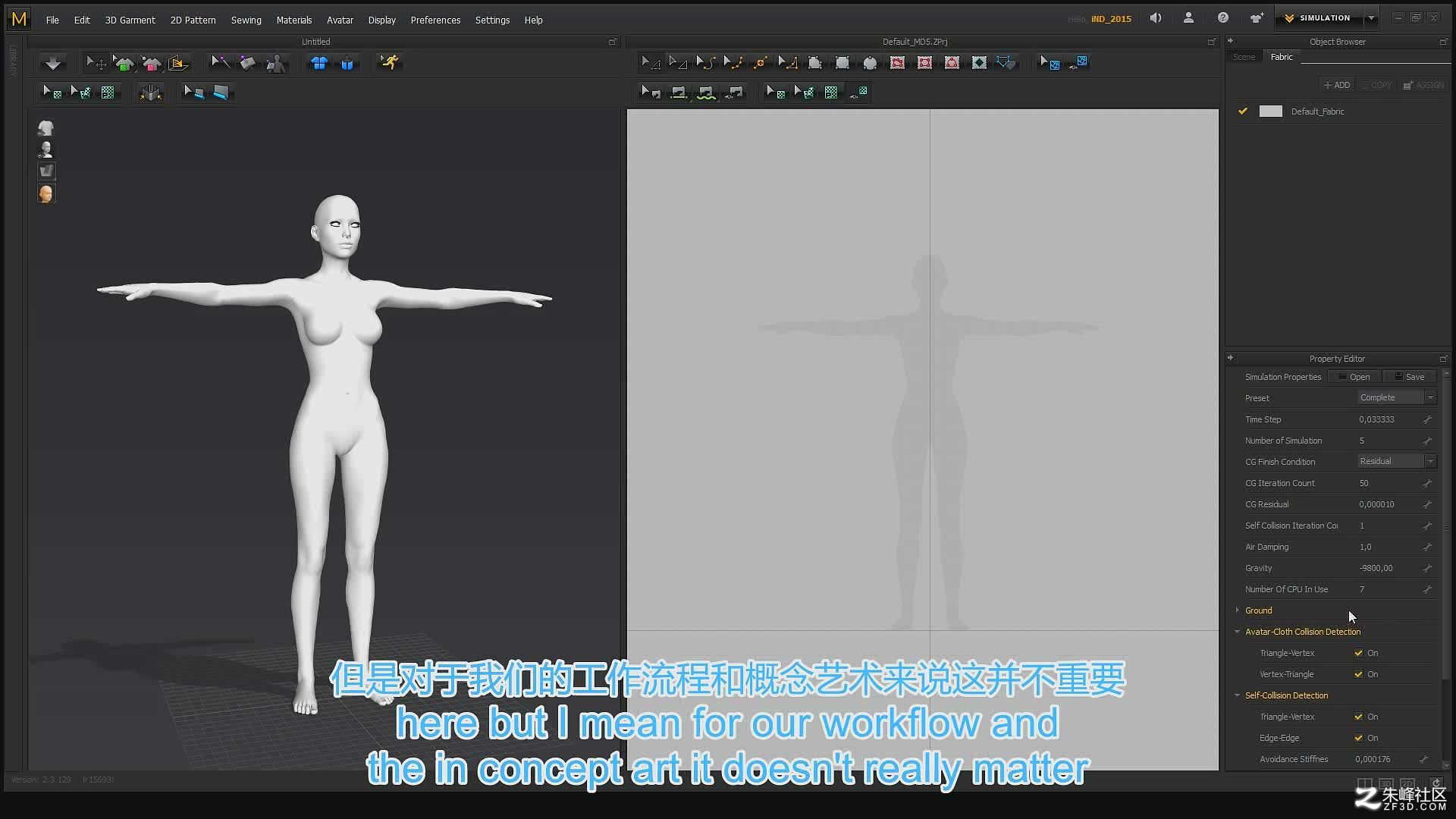The image size is (1456, 819).
Task: Select the blue back garment view icon
Action: coord(347,63)
